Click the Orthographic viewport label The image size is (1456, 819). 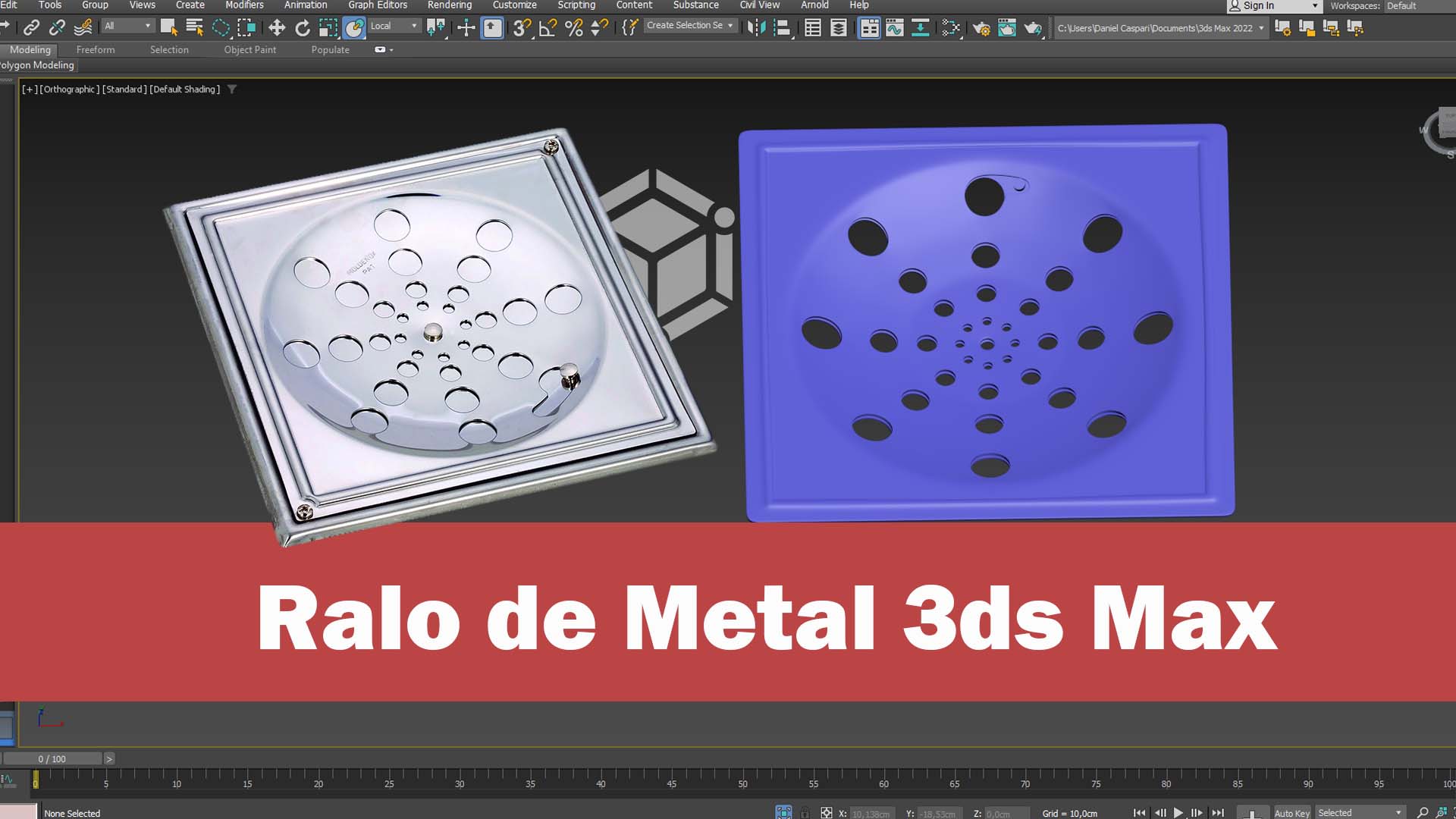click(70, 89)
